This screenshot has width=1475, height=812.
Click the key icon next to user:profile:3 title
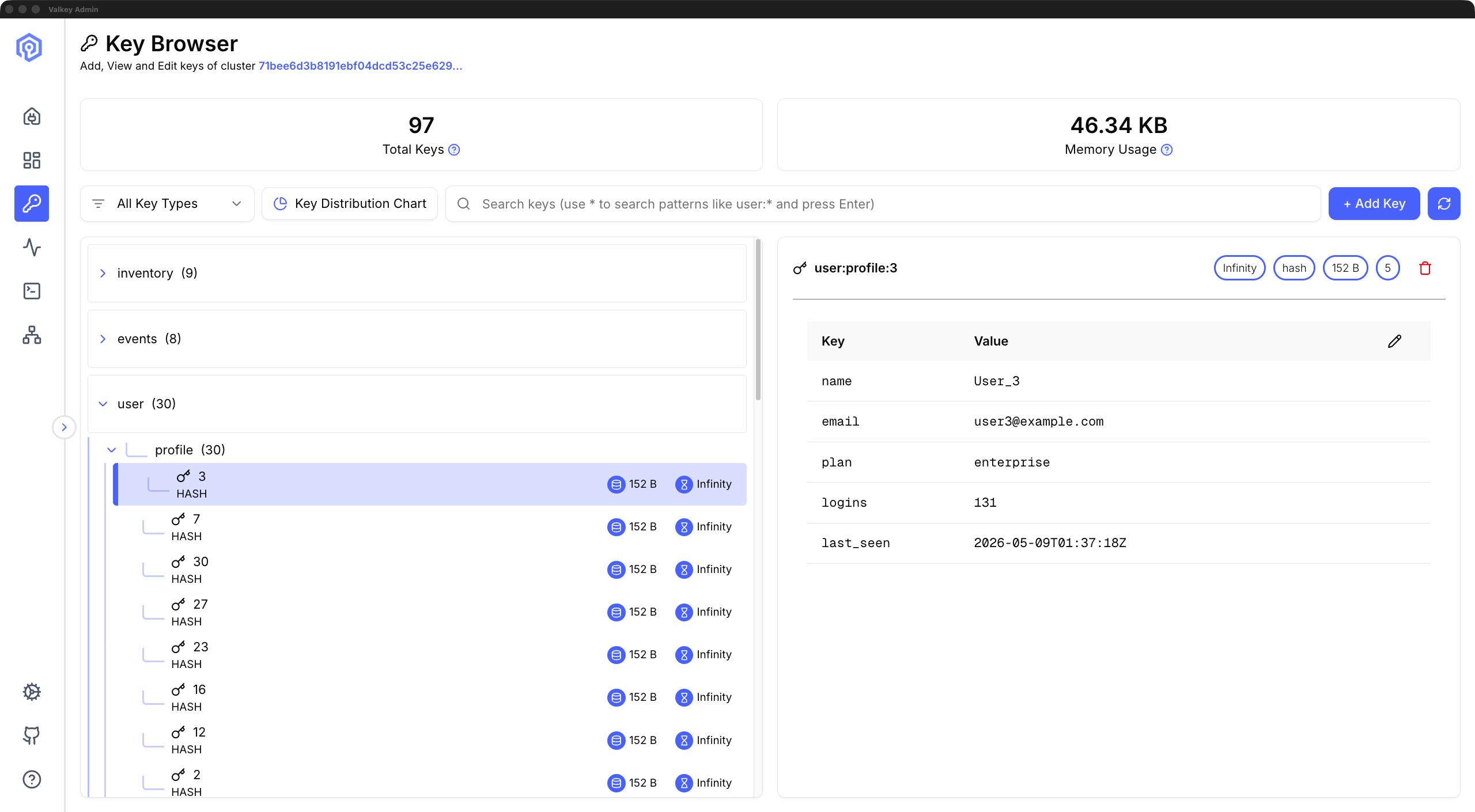click(800, 268)
